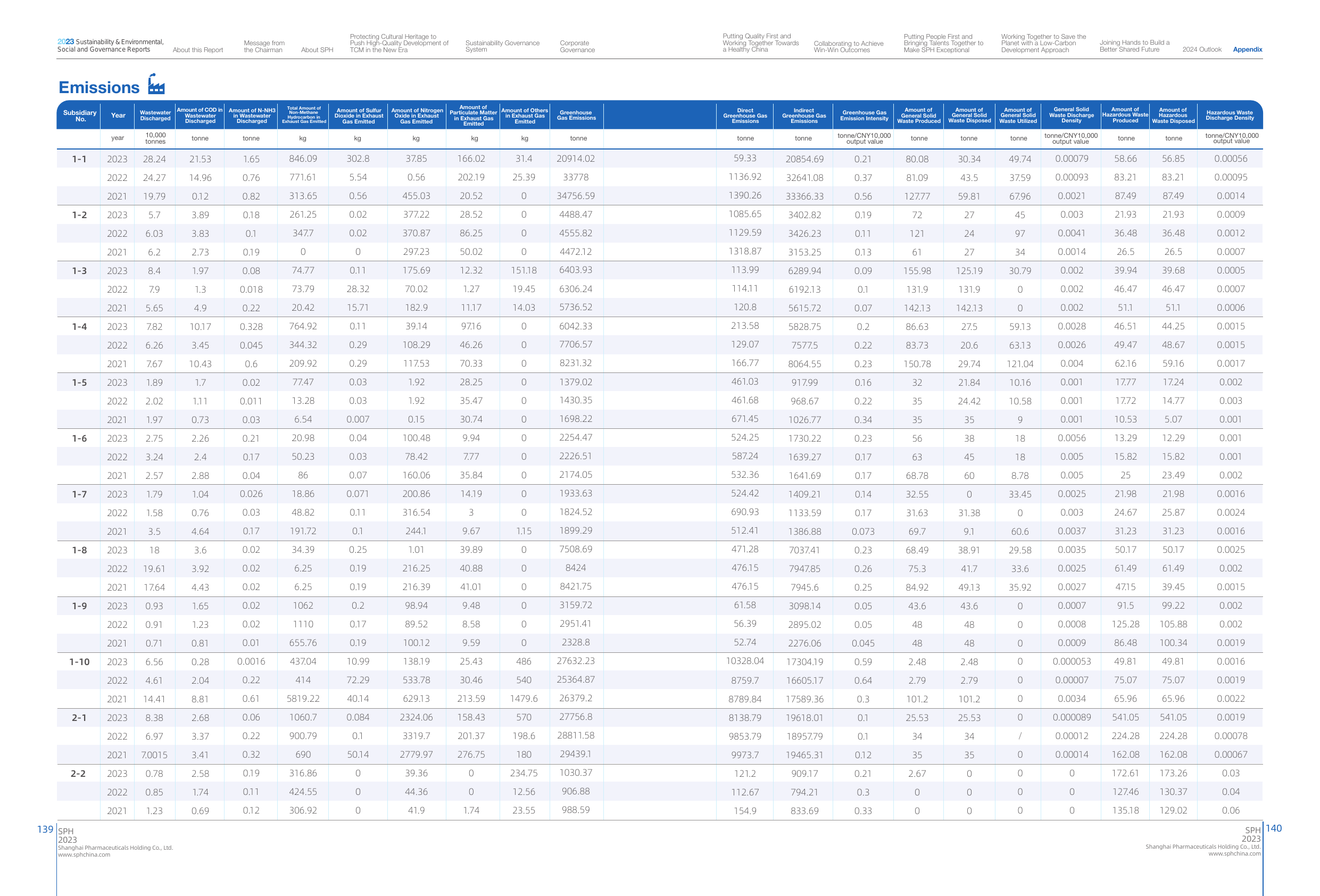
Task: Click the slash value in solid waste utilized column
Action: click(1019, 736)
